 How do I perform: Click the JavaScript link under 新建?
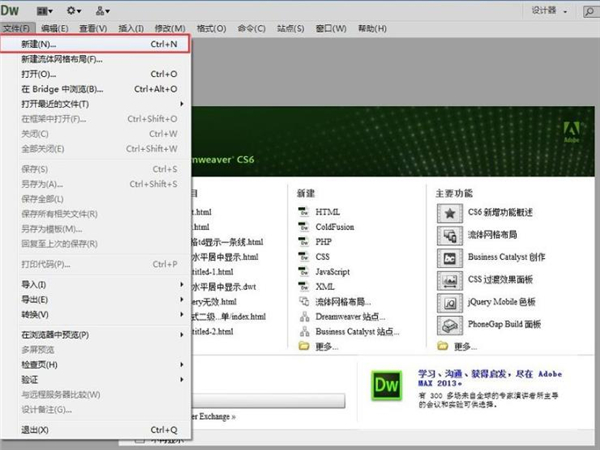pos(333,272)
